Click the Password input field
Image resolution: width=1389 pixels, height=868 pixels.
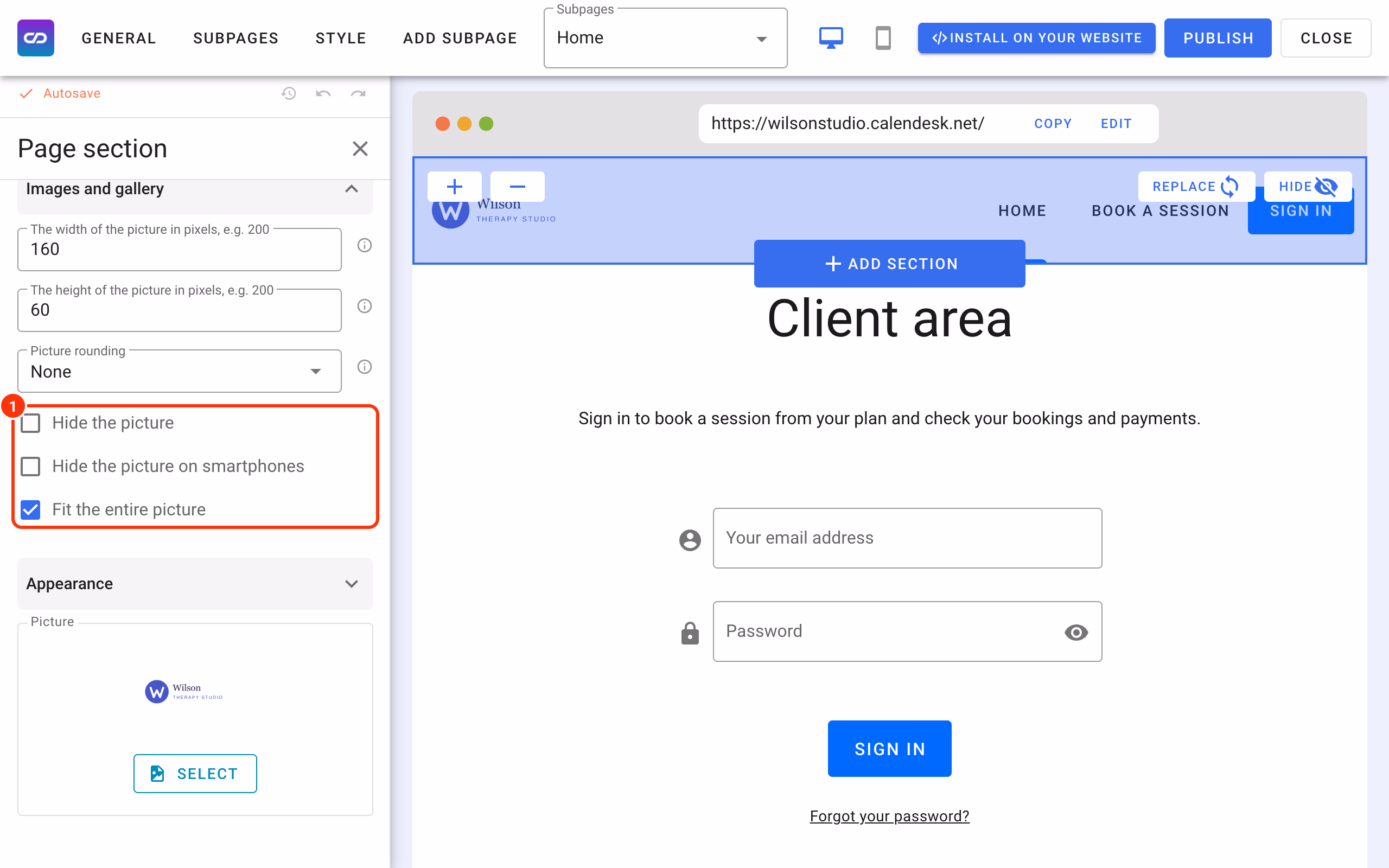coord(907,631)
